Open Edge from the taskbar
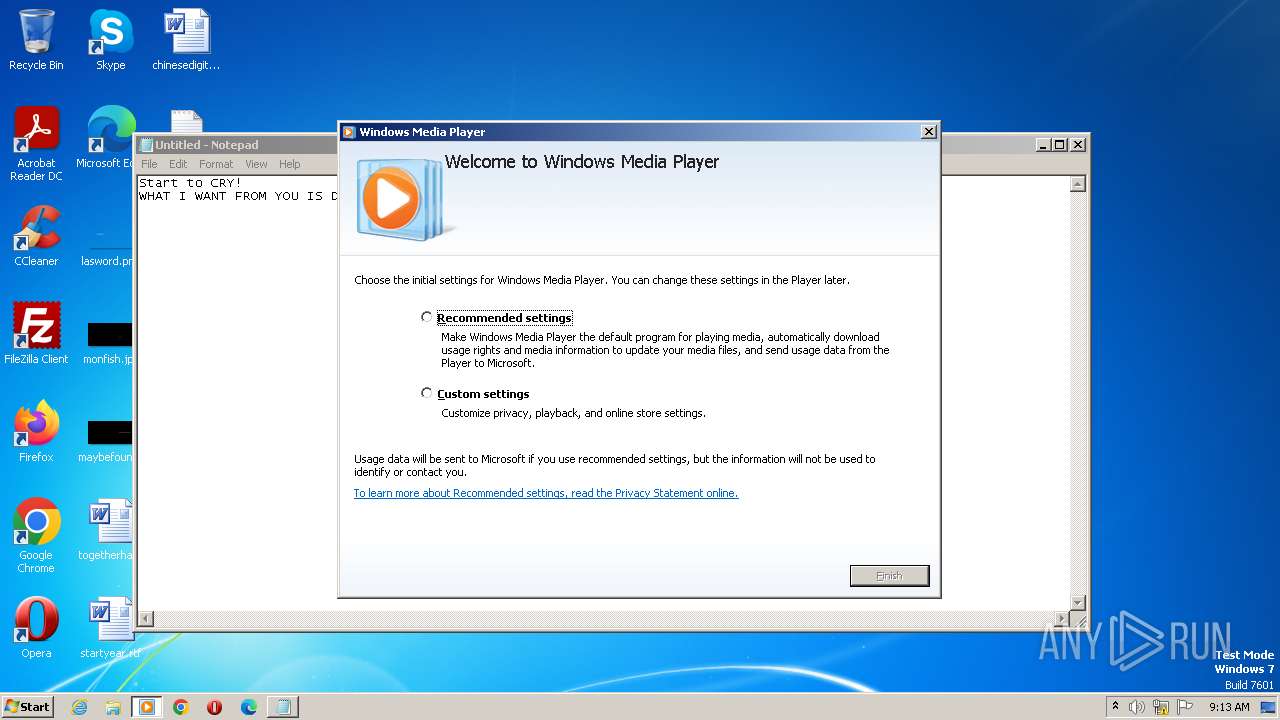 [x=248, y=707]
